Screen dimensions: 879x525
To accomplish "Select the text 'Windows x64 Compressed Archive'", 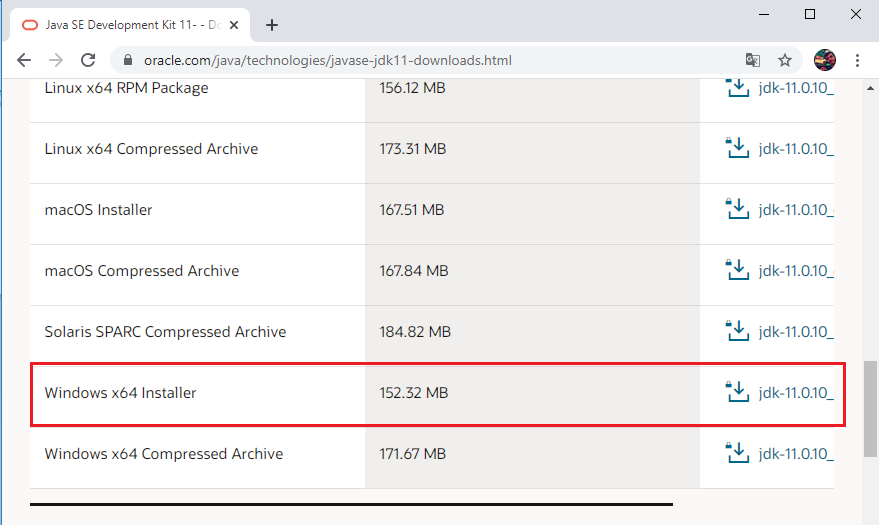I will pyautogui.click(x=164, y=454).
